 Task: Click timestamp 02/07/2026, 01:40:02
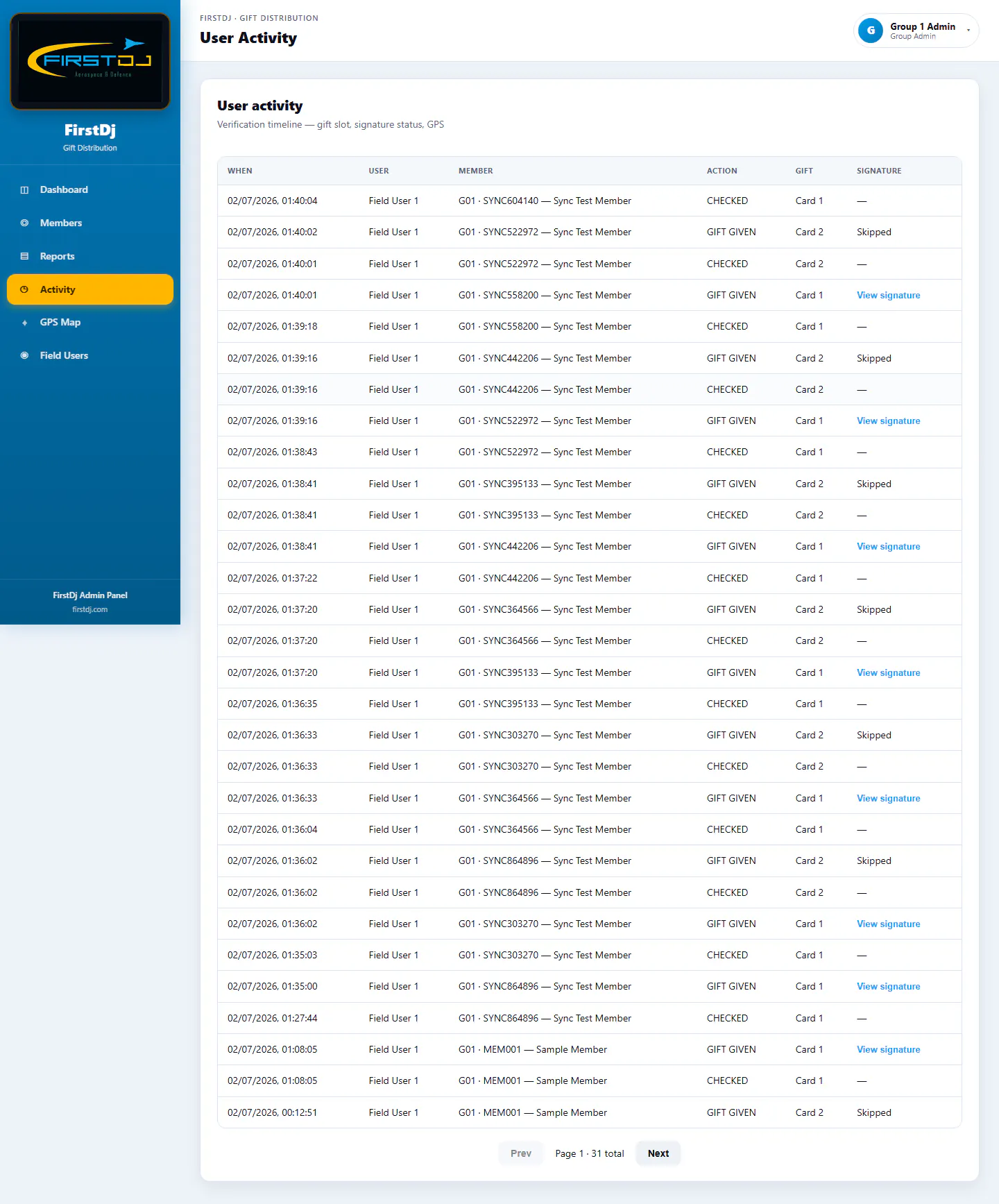point(273,232)
